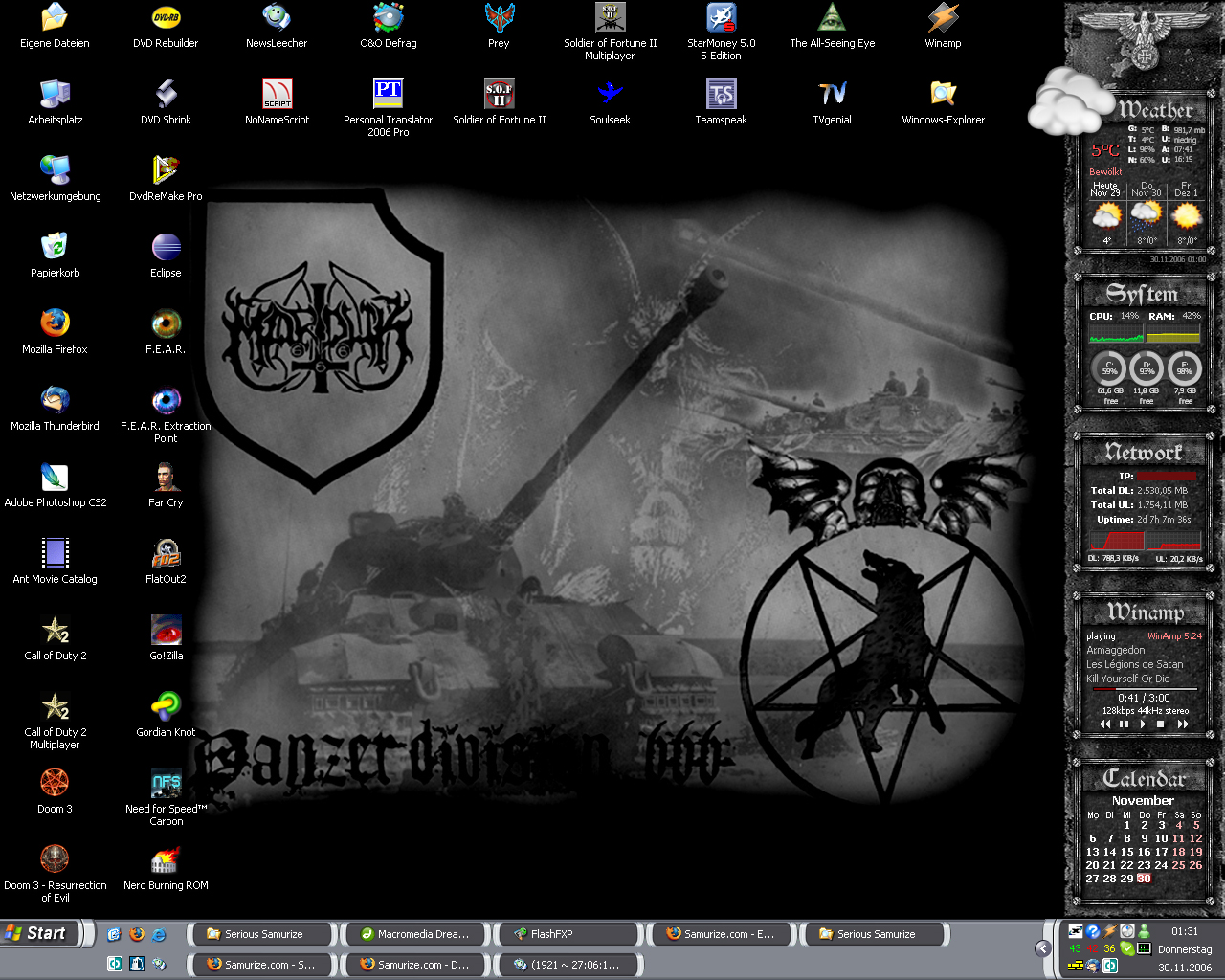The height and width of the screenshot is (980, 1225).
Task: Click the yellow firewall bricks tray icon
Action: tap(1076, 966)
